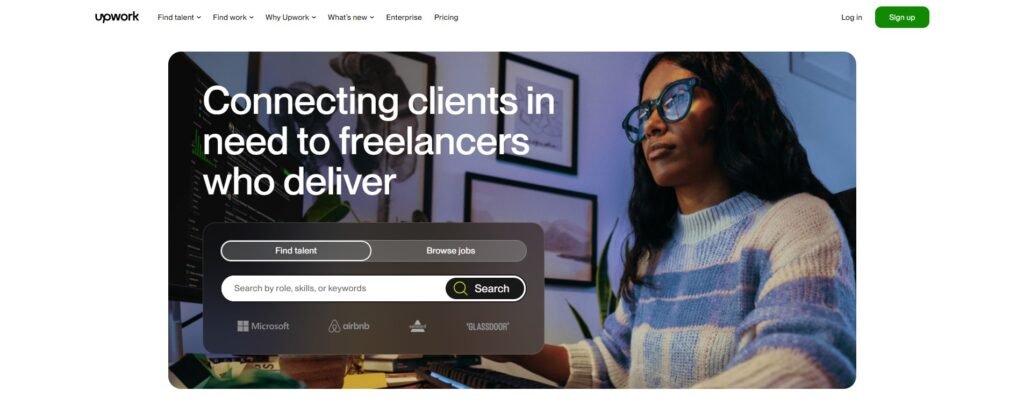Open the Enterprise page
The width and height of the screenshot is (1024, 405).
pos(404,18)
